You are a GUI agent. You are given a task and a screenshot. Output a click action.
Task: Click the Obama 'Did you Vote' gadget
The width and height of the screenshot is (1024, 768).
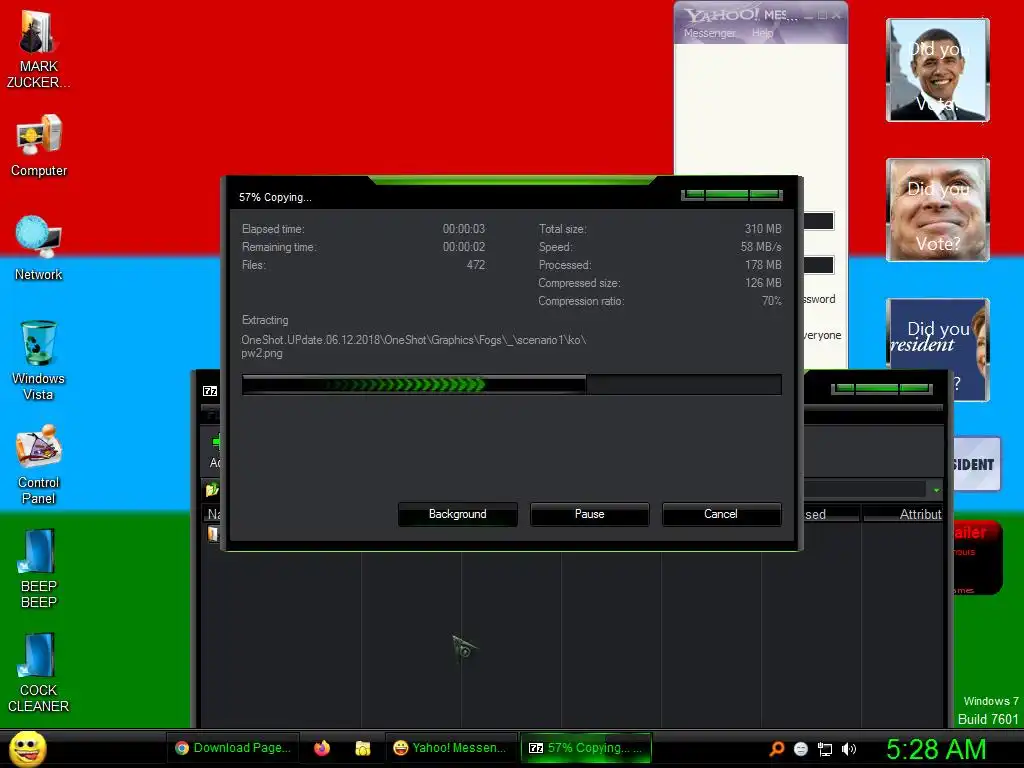point(937,70)
